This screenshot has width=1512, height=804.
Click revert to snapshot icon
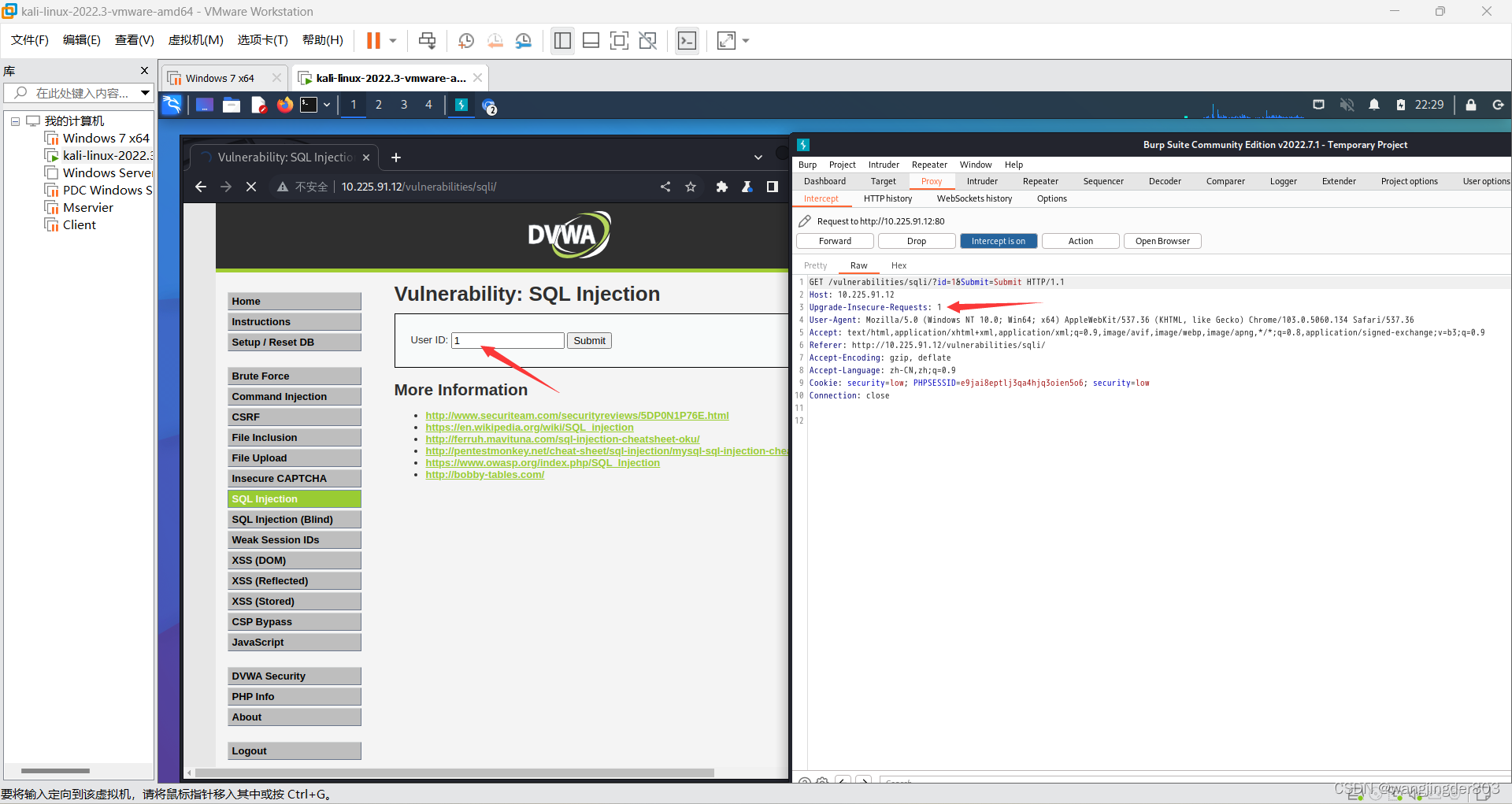[495, 41]
